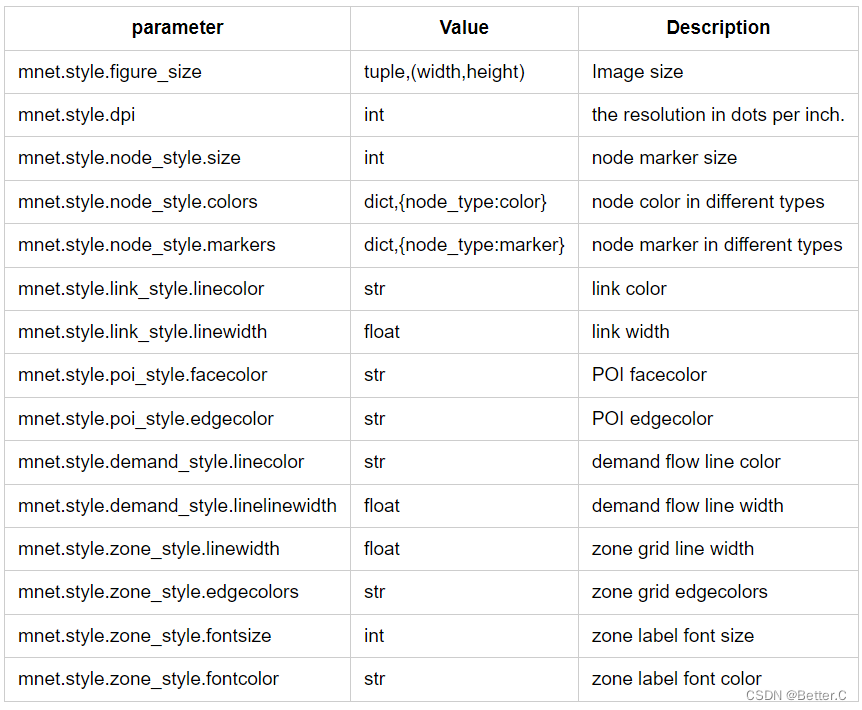Select the mnet.style.node_style.size cell
The height and width of the screenshot is (710, 862).
[x=129, y=158]
